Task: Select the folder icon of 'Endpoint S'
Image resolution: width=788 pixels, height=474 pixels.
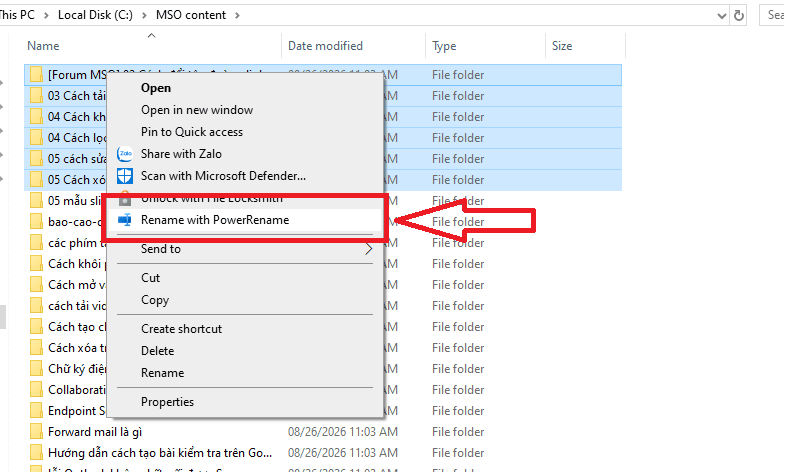Action: (x=36, y=411)
